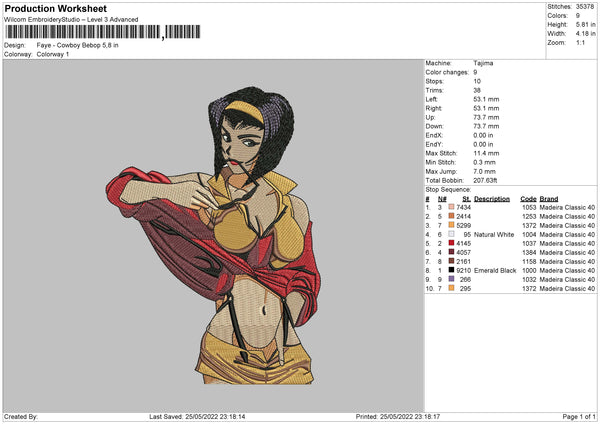Click the 'Stops:' label

coord(434,81)
